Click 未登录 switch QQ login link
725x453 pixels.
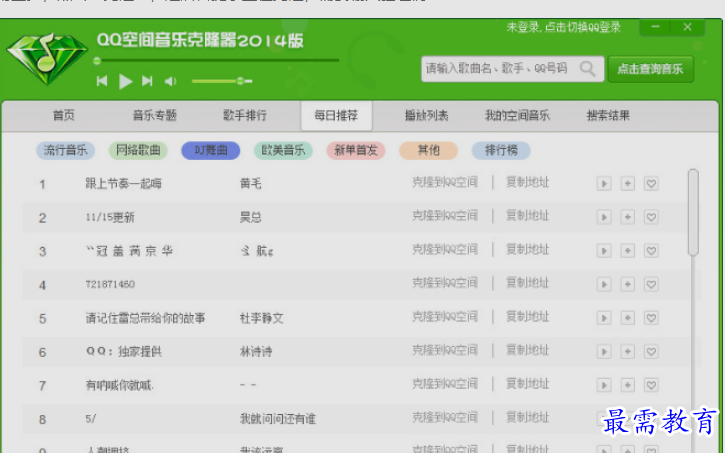coord(564,27)
